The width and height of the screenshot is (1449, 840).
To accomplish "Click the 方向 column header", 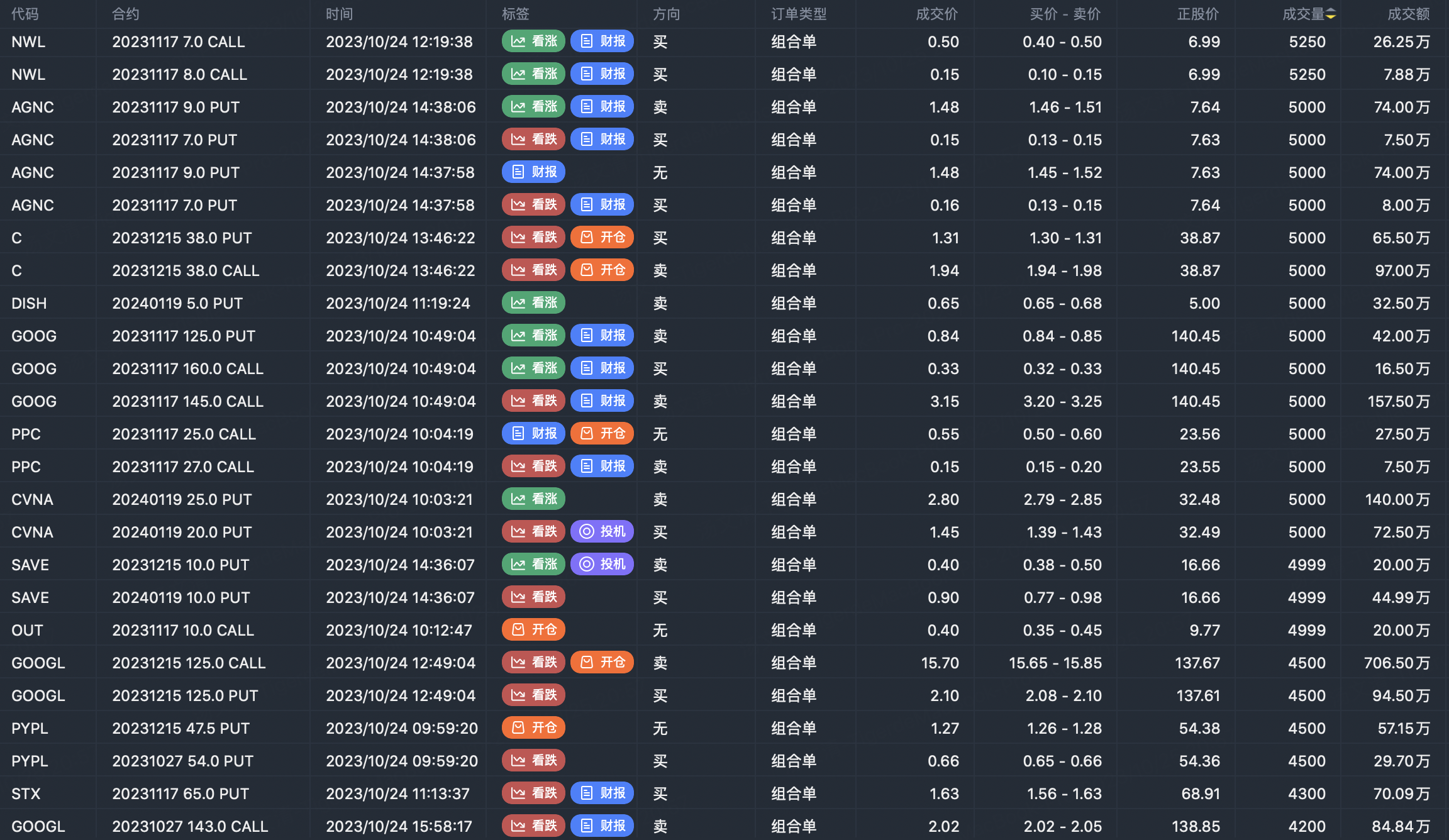I will point(666,14).
